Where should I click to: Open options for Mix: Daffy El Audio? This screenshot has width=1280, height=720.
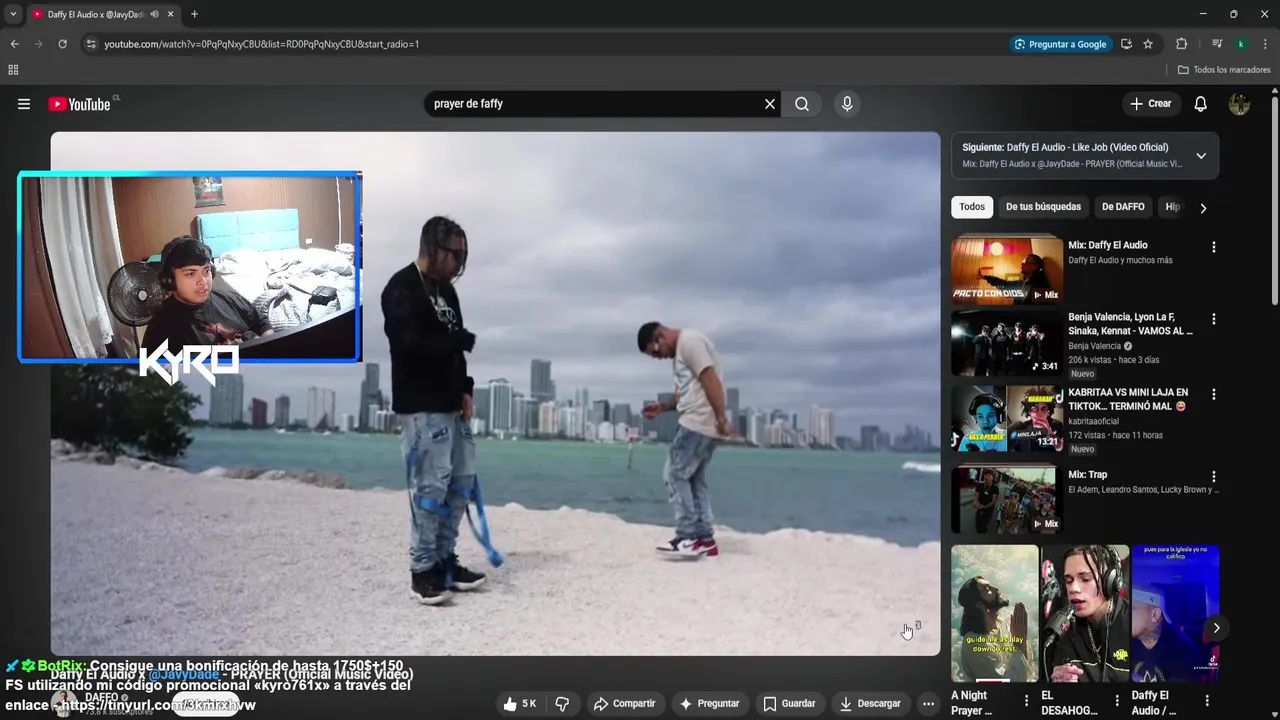(1214, 247)
